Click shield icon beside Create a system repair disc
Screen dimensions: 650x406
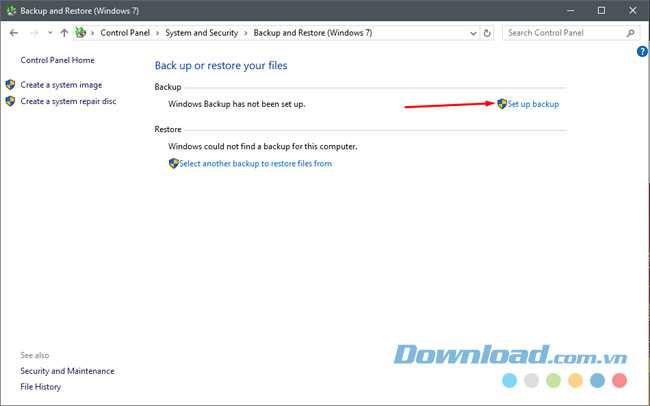10,101
